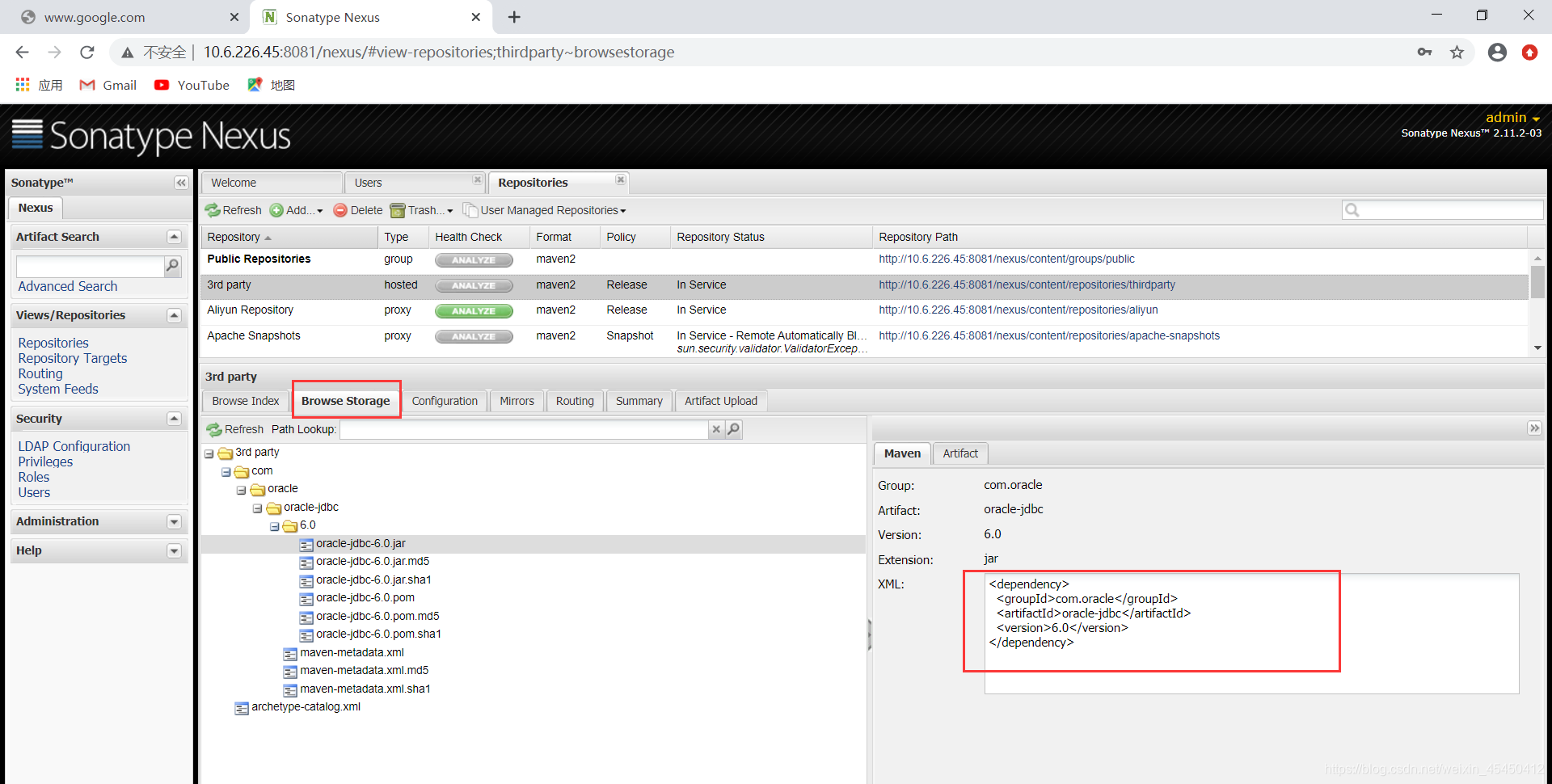Open the Routing tab in 3rd party panel

(575, 401)
